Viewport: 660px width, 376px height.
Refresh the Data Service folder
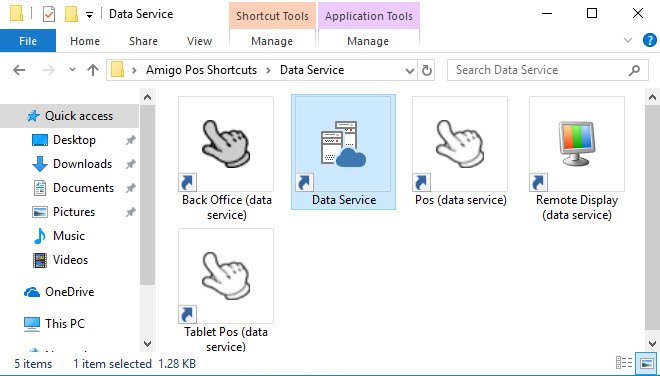pyautogui.click(x=427, y=70)
